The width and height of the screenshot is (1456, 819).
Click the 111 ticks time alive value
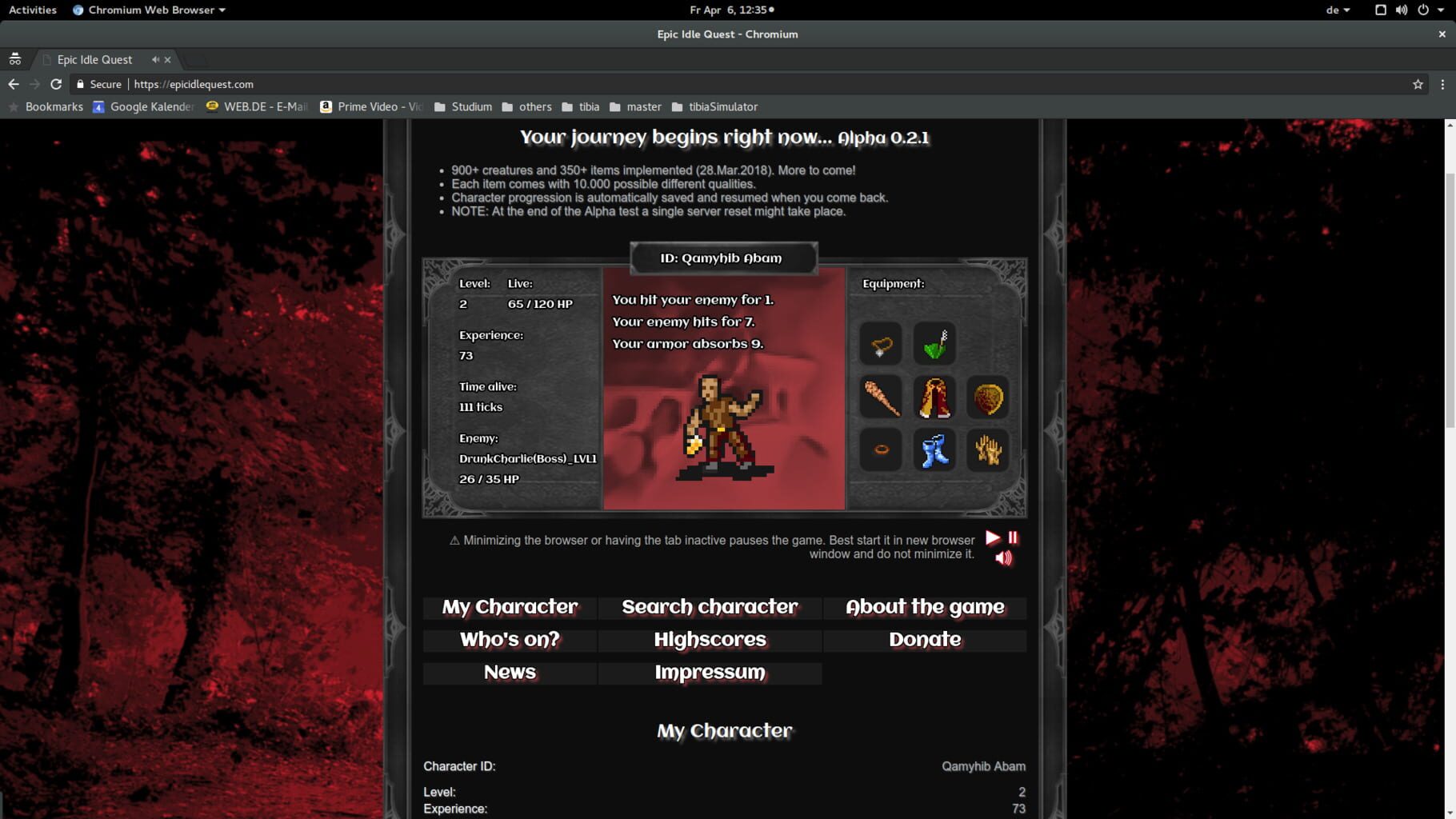click(481, 407)
